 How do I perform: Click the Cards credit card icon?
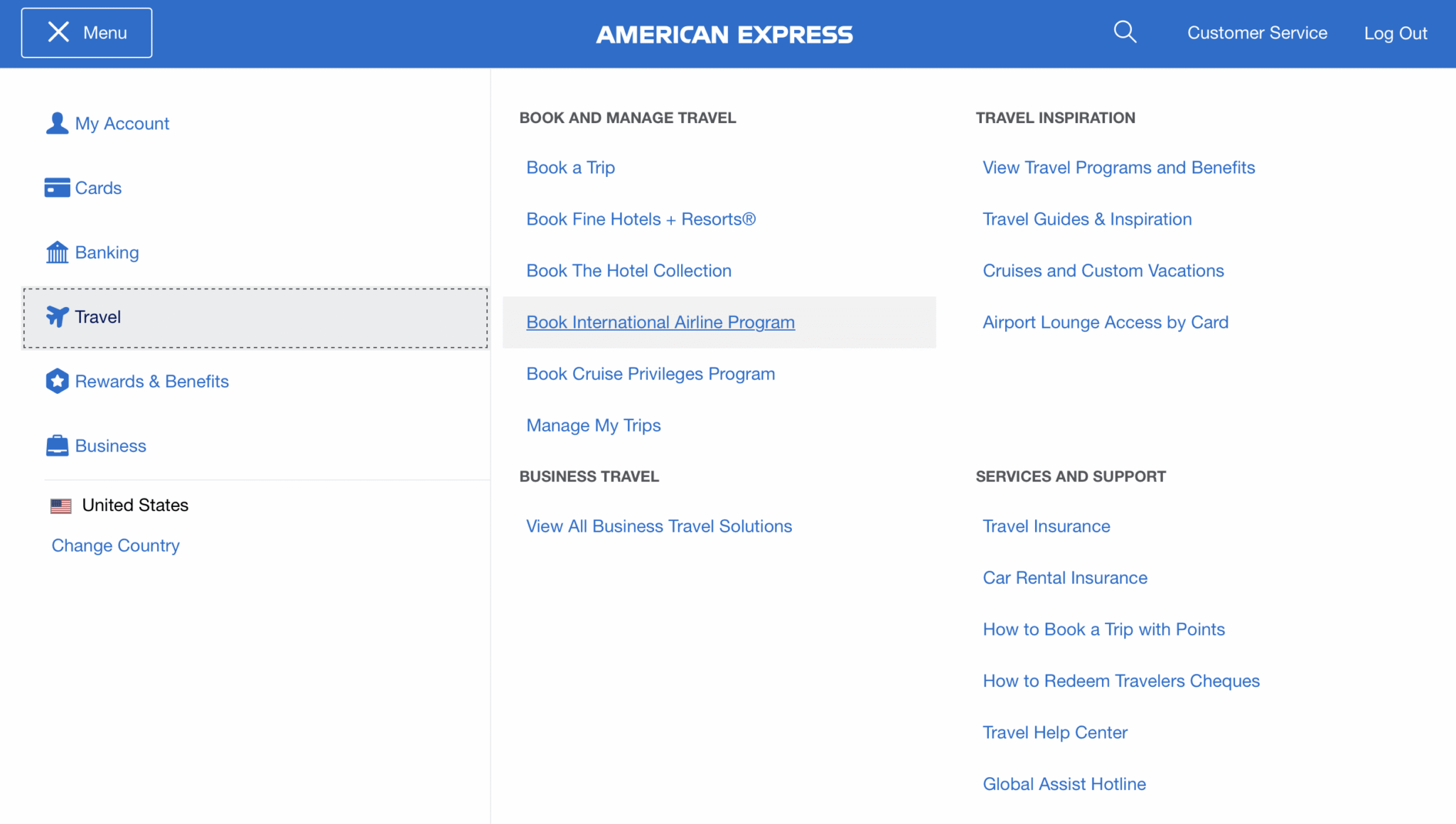tap(57, 187)
